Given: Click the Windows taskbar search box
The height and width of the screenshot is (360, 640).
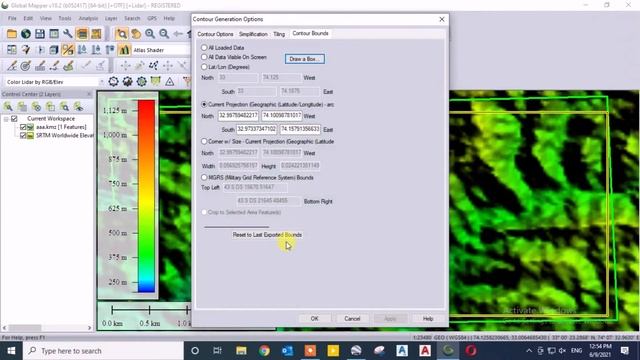Looking at the screenshot, I should (x=103, y=351).
